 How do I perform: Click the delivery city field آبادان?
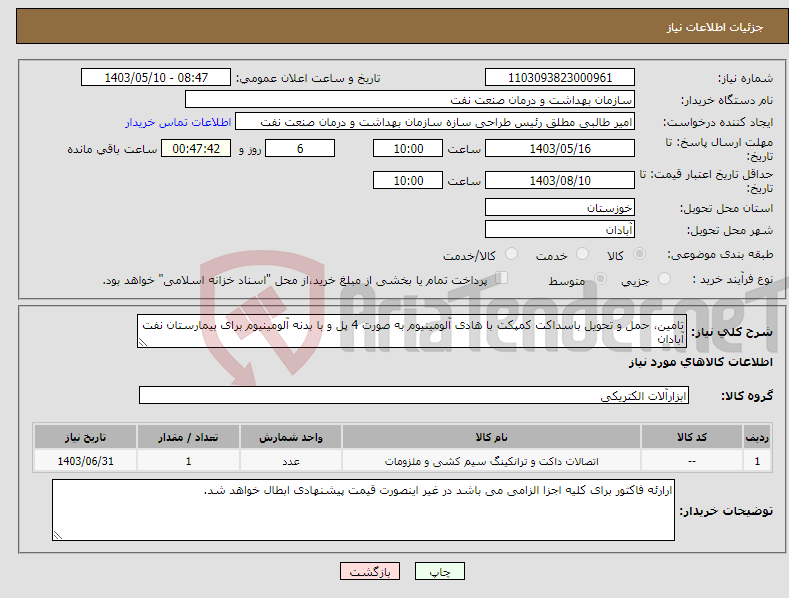[560, 230]
